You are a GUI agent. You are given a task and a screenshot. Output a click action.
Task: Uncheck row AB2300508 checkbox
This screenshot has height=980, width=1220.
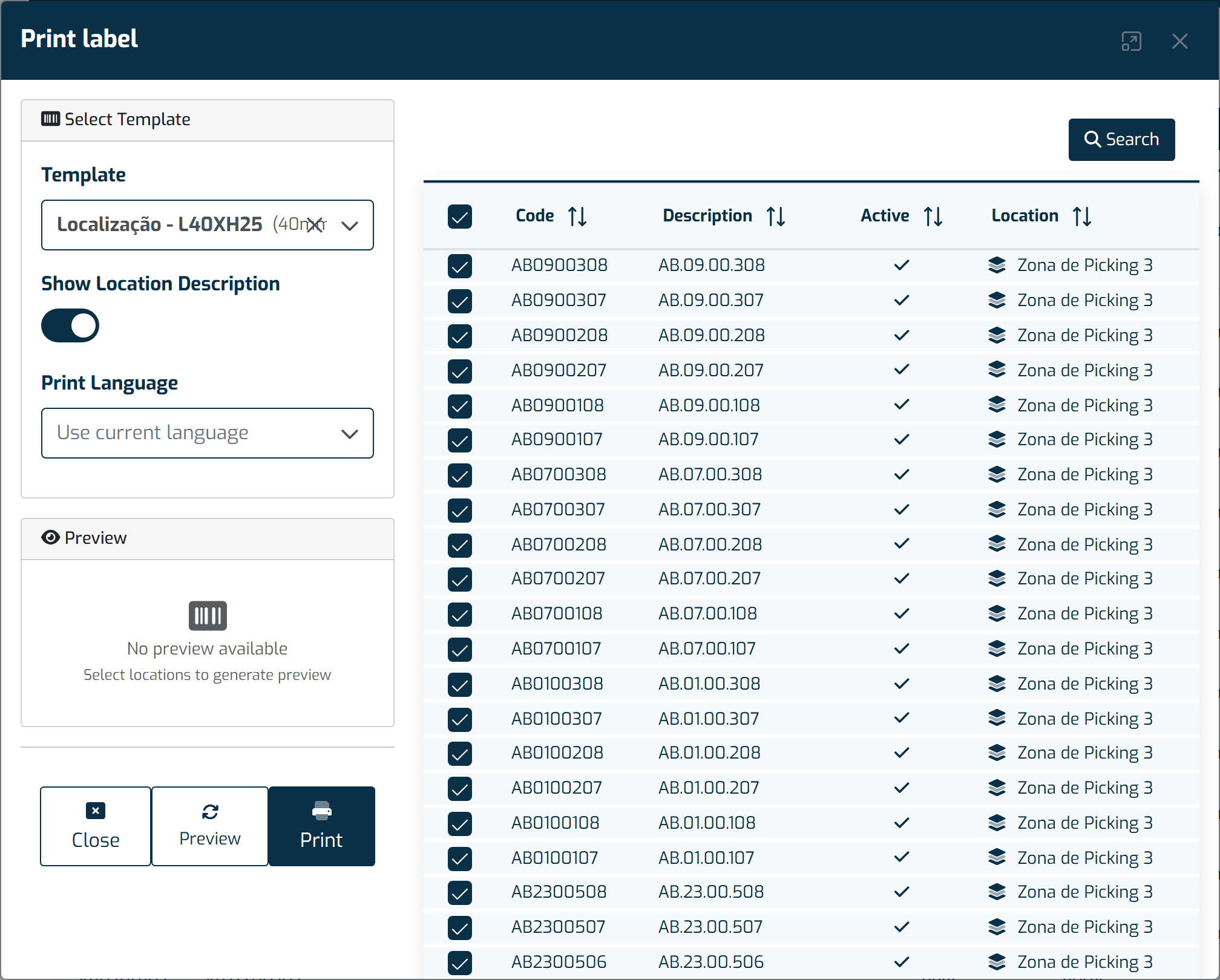[460, 893]
